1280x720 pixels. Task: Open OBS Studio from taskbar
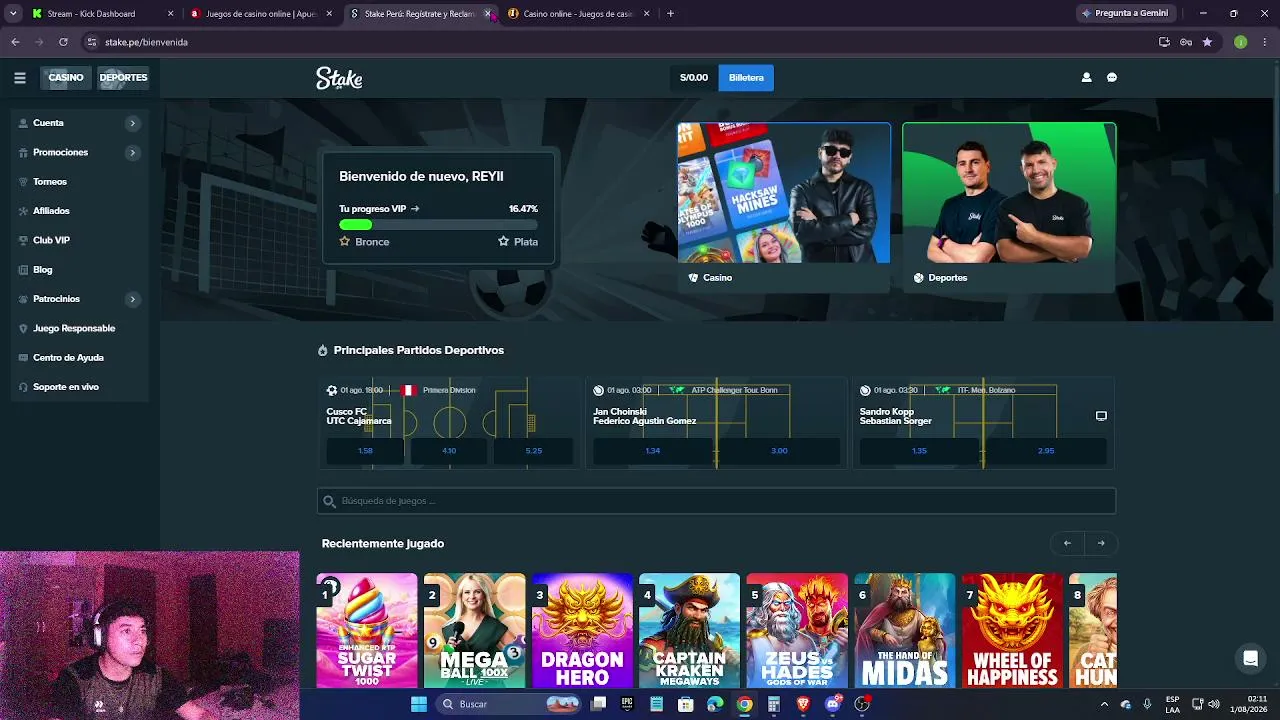pos(862,704)
